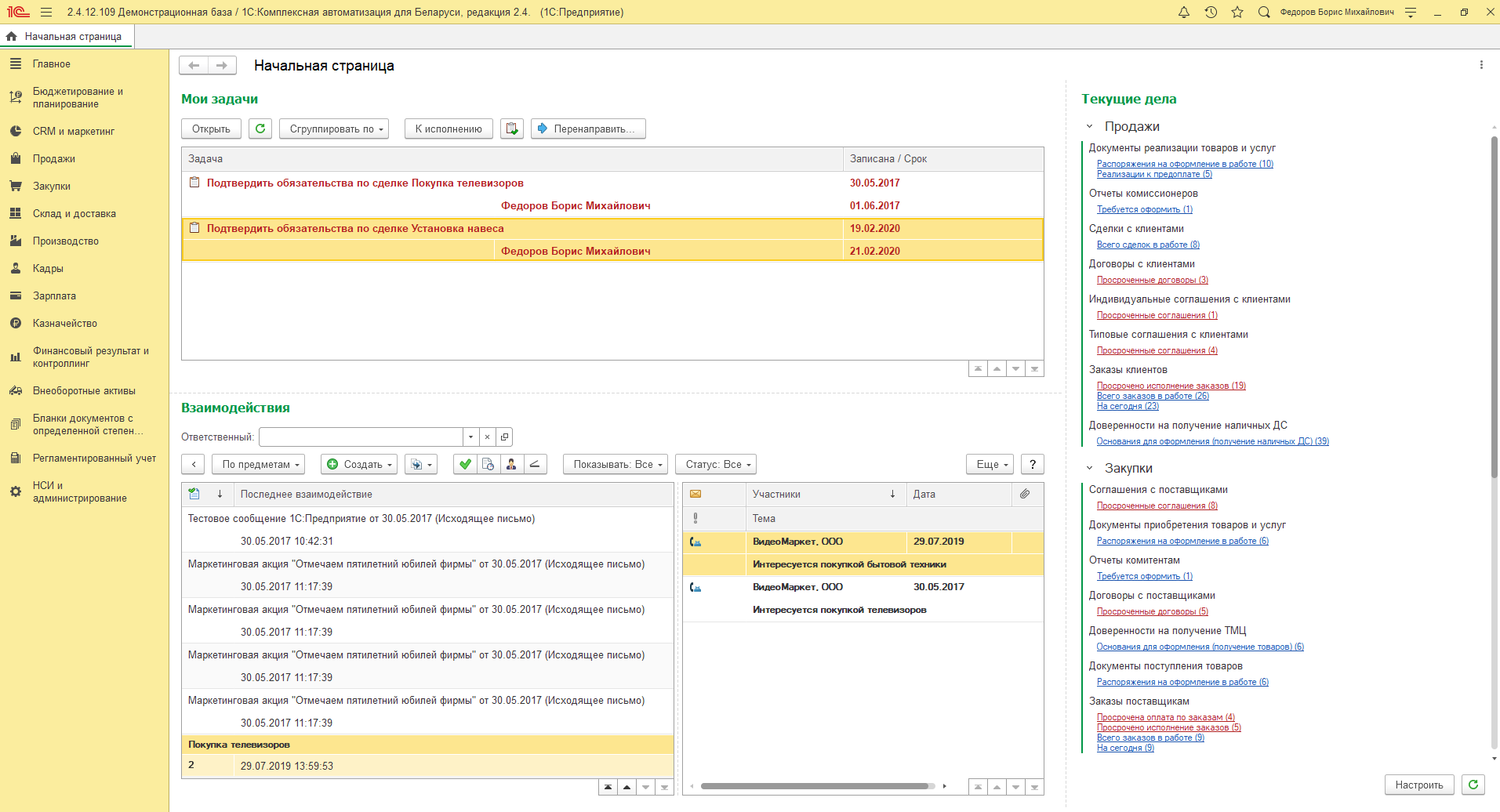Open favorites with the star icon
Image resolution: width=1500 pixels, height=812 pixels.
point(1237,13)
